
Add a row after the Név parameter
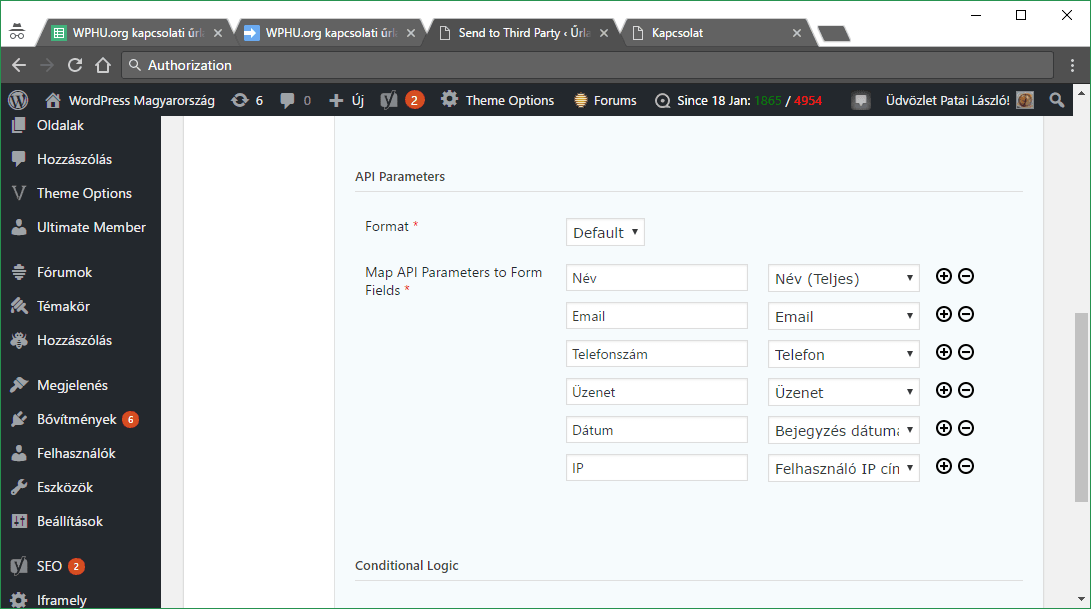[x=943, y=277]
